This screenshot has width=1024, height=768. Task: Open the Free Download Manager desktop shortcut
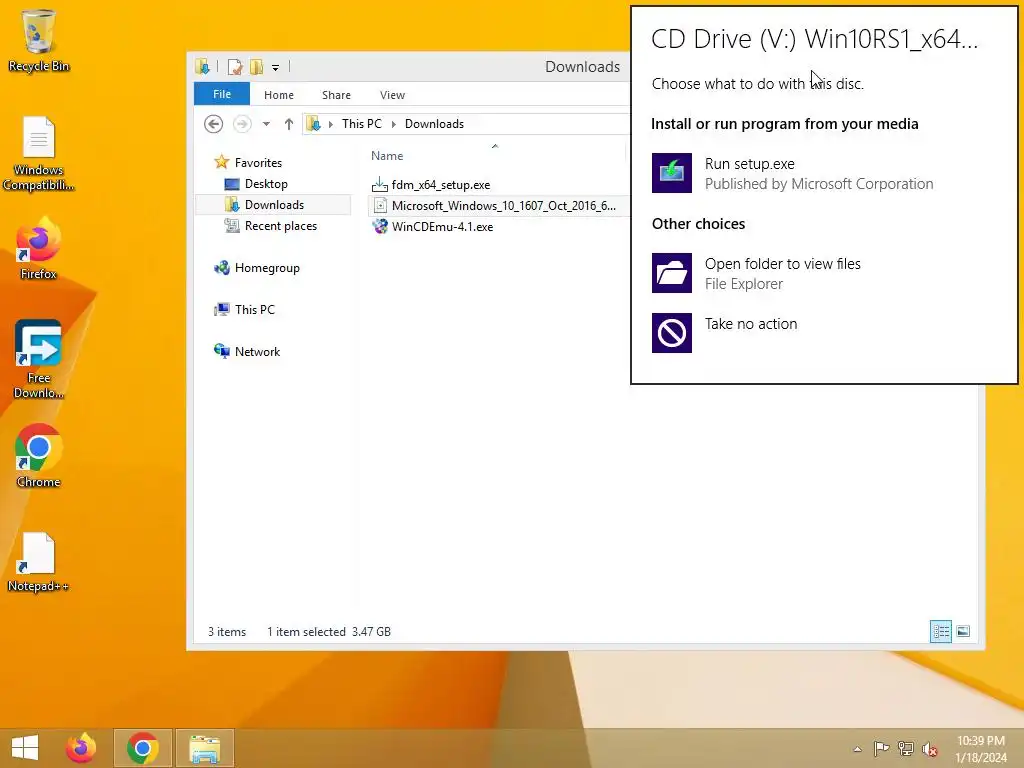tap(39, 359)
